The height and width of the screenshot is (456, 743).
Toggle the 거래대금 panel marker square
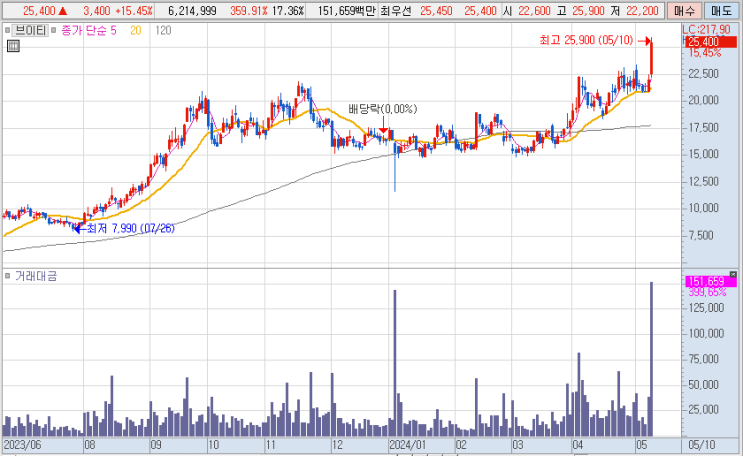click(7, 276)
